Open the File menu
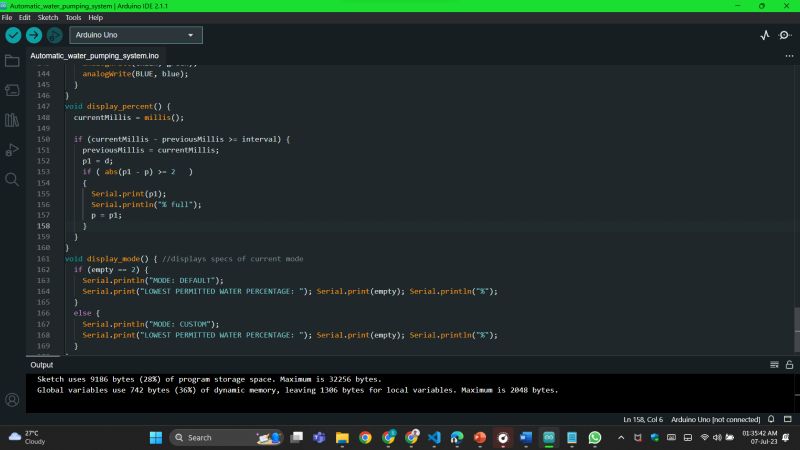Image resolution: width=800 pixels, height=450 pixels. pos(7,17)
